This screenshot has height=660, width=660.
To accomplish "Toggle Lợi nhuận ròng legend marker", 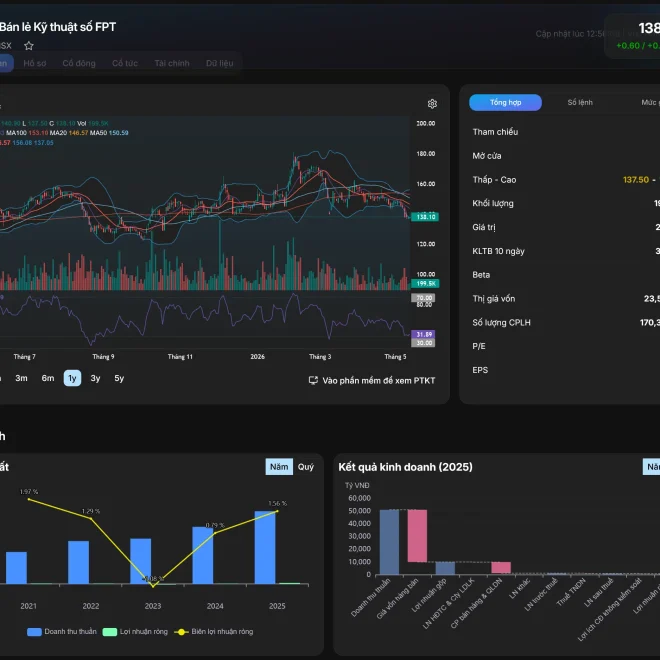I will click(110, 632).
